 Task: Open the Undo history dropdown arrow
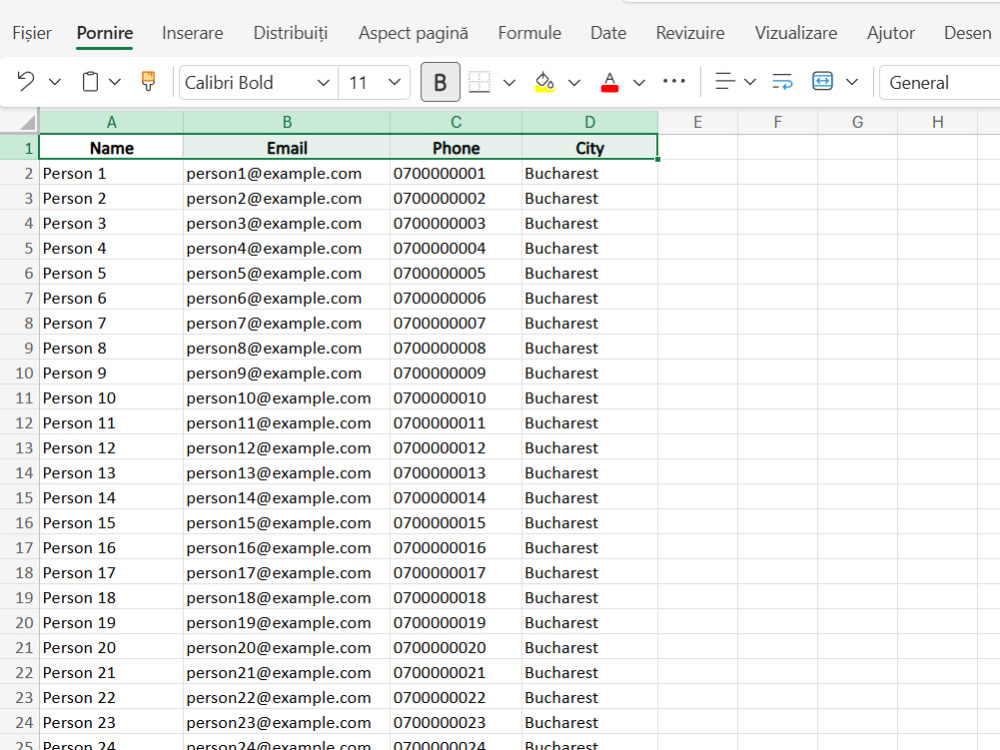55,82
